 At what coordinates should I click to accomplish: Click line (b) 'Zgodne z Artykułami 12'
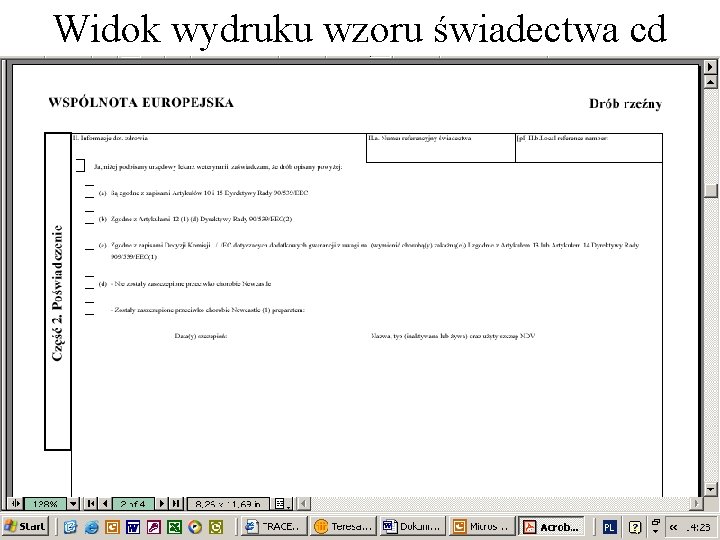tap(195, 219)
